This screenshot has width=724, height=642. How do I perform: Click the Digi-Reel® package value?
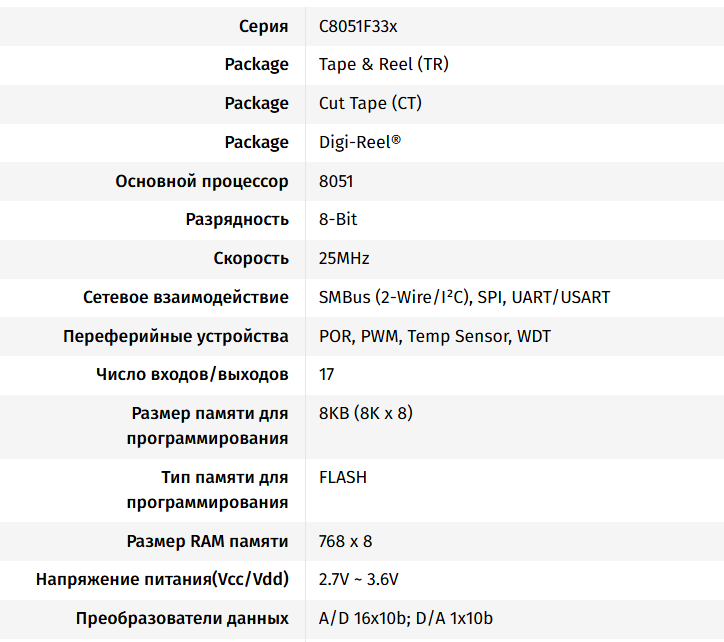pos(360,143)
